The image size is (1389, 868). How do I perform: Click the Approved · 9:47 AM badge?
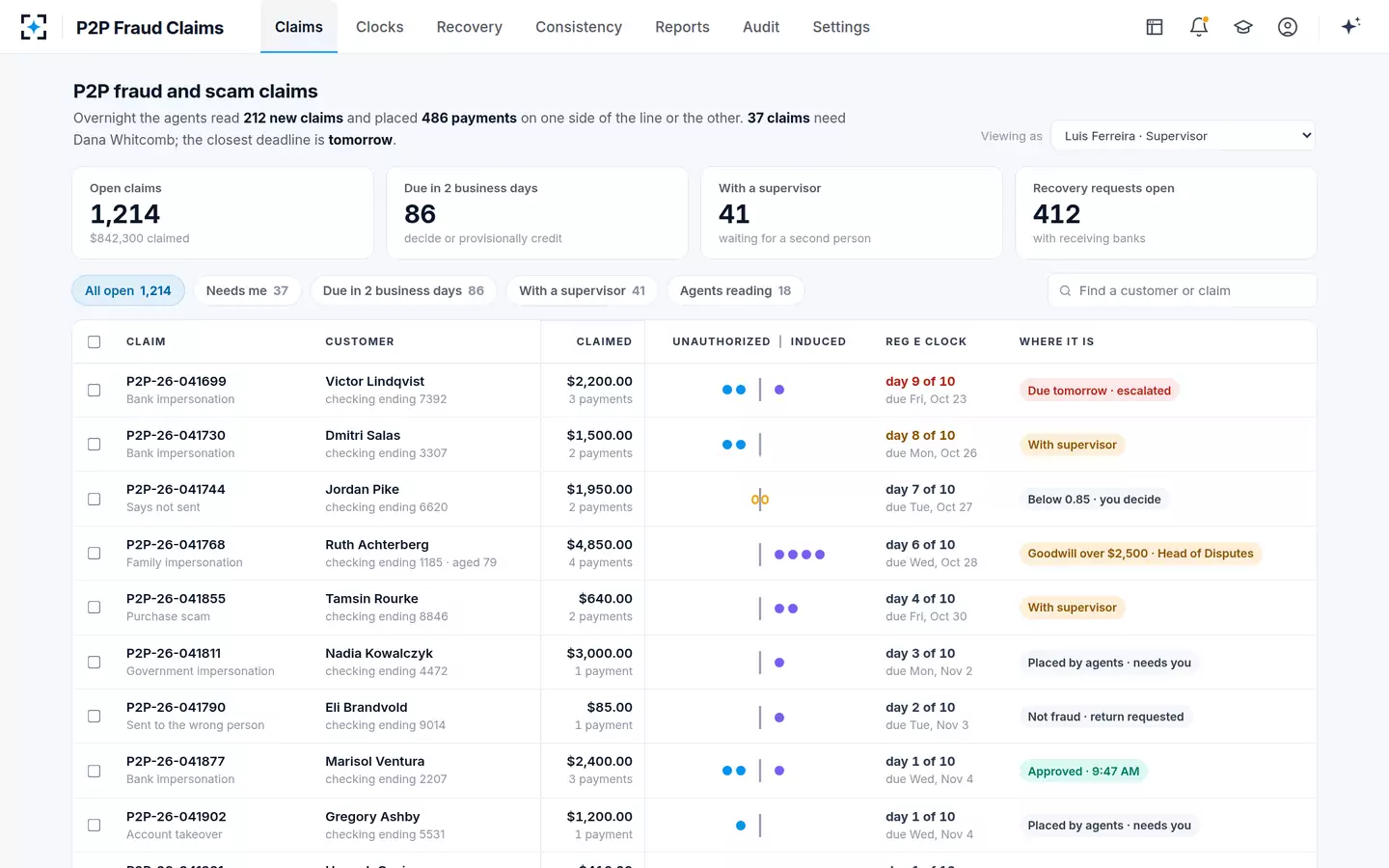(x=1083, y=771)
